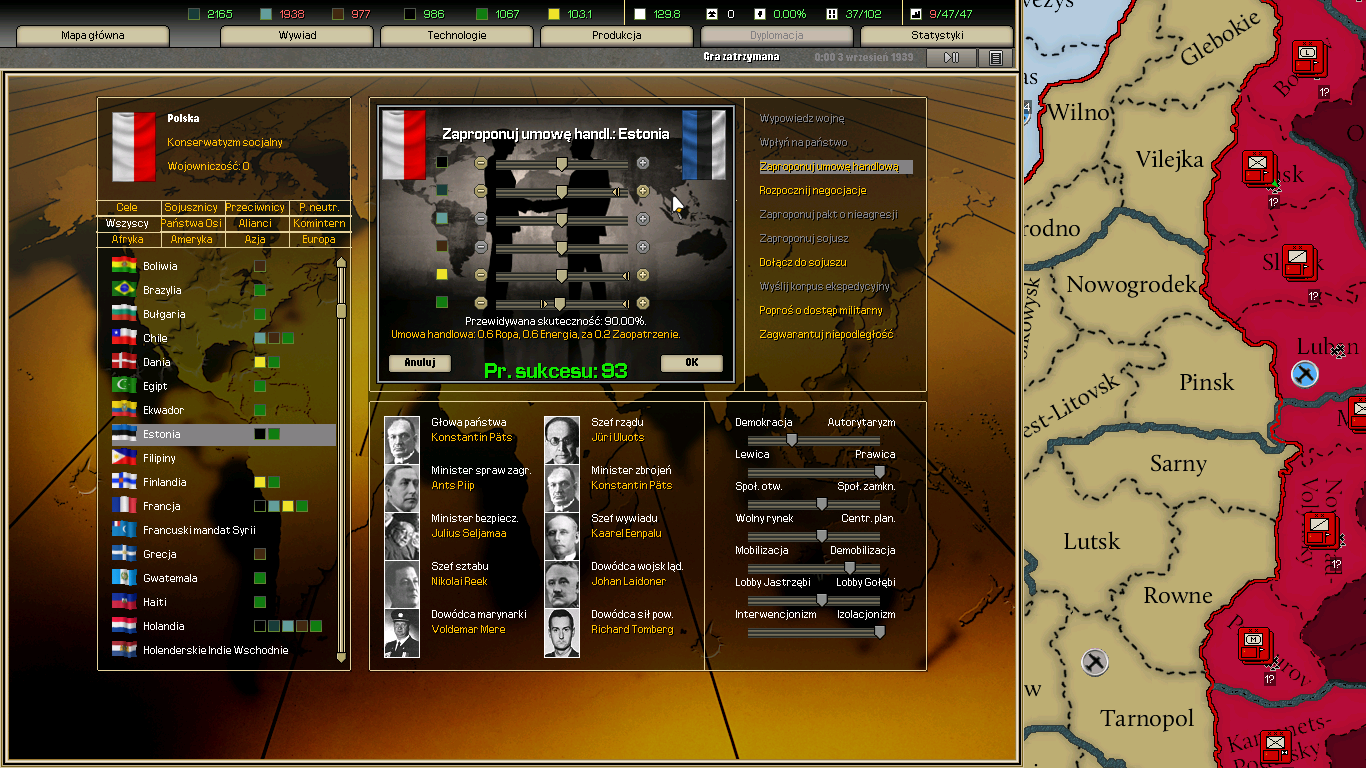Click the country list scroll-down arrow
This screenshot has height=768, width=1366.
pos(341,657)
